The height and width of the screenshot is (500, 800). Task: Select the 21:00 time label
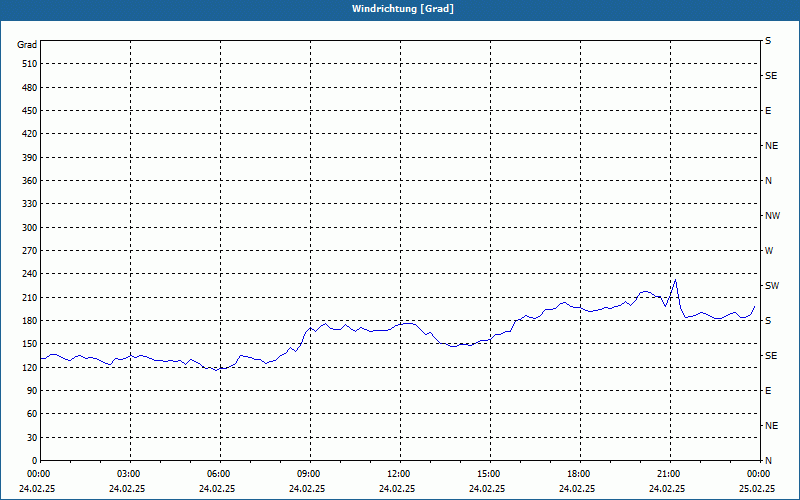point(670,474)
